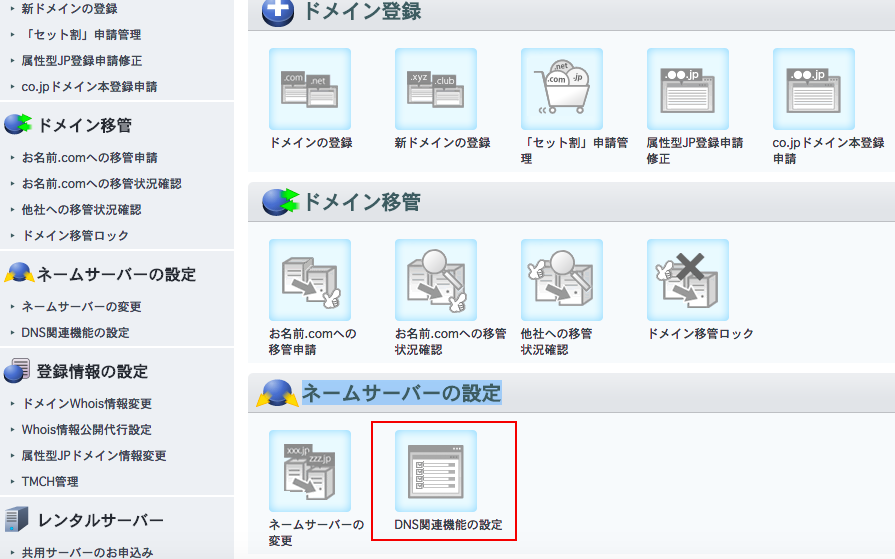Open the お名前.comへの移管状況確認 magnifier icon
This screenshot has width=895, height=559.
(x=436, y=280)
